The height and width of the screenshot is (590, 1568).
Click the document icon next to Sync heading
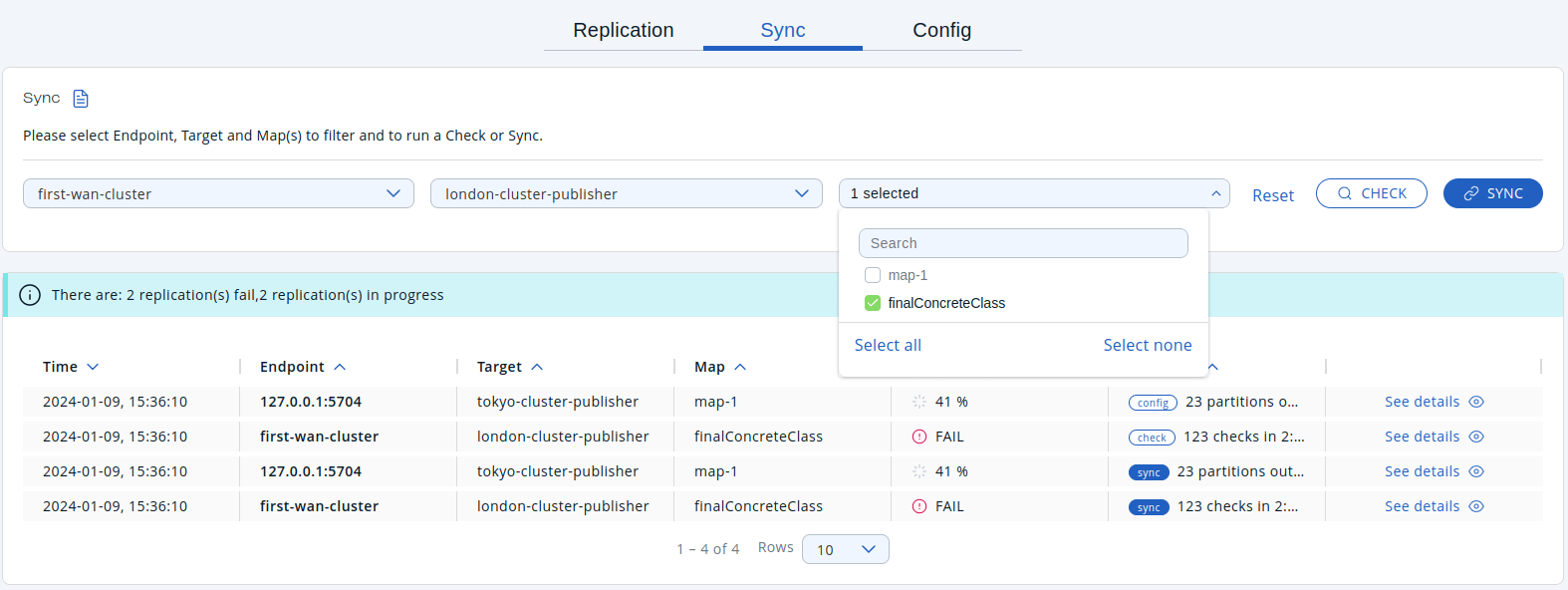(81, 99)
